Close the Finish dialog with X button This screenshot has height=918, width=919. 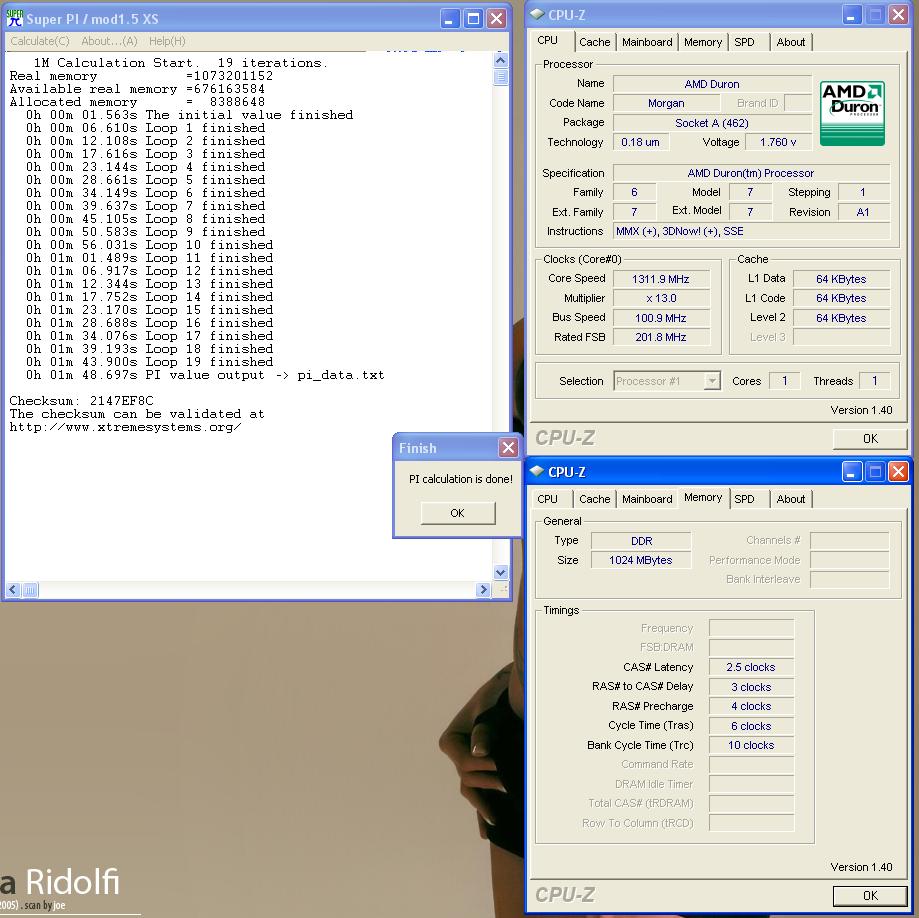point(508,448)
